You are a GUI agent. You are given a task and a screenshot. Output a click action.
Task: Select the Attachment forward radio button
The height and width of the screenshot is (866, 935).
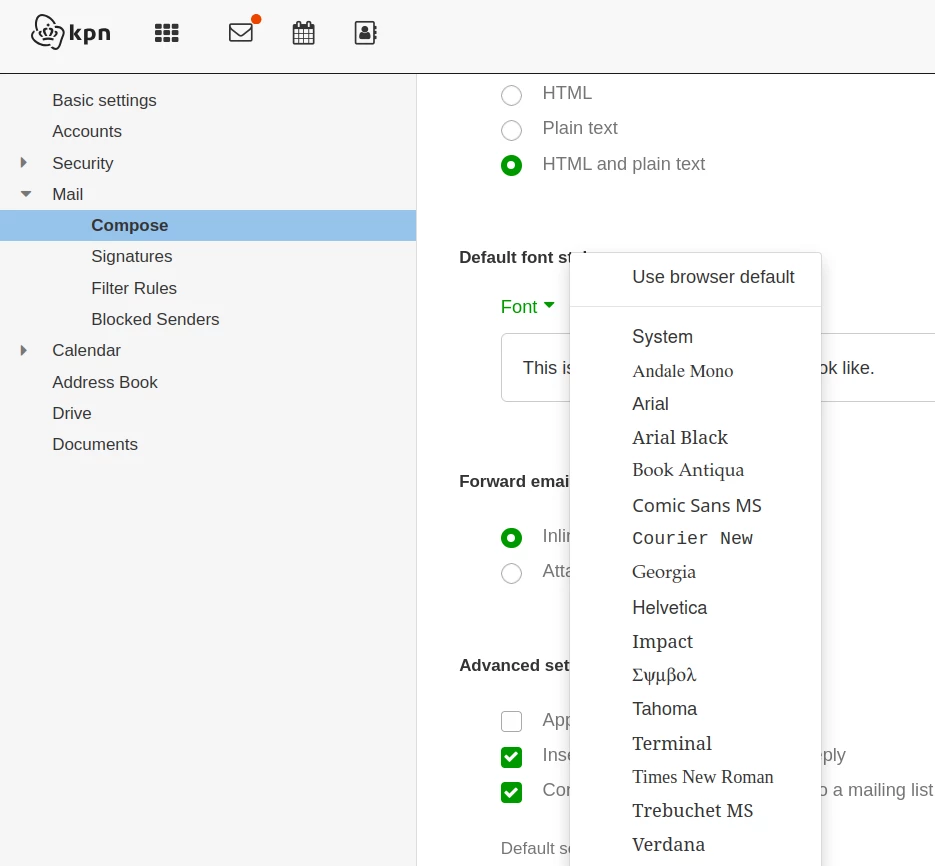[x=511, y=573]
